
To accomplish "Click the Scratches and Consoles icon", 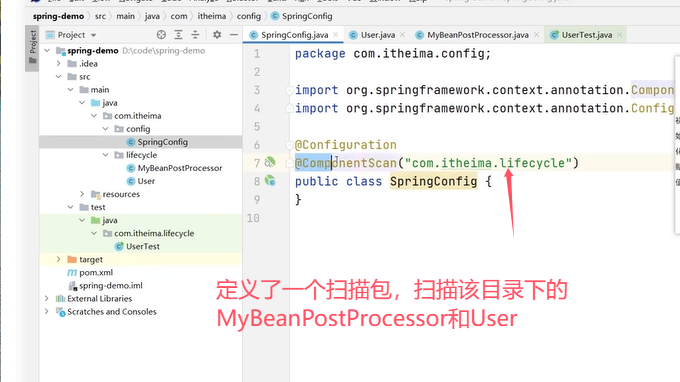I will click(60, 312).
